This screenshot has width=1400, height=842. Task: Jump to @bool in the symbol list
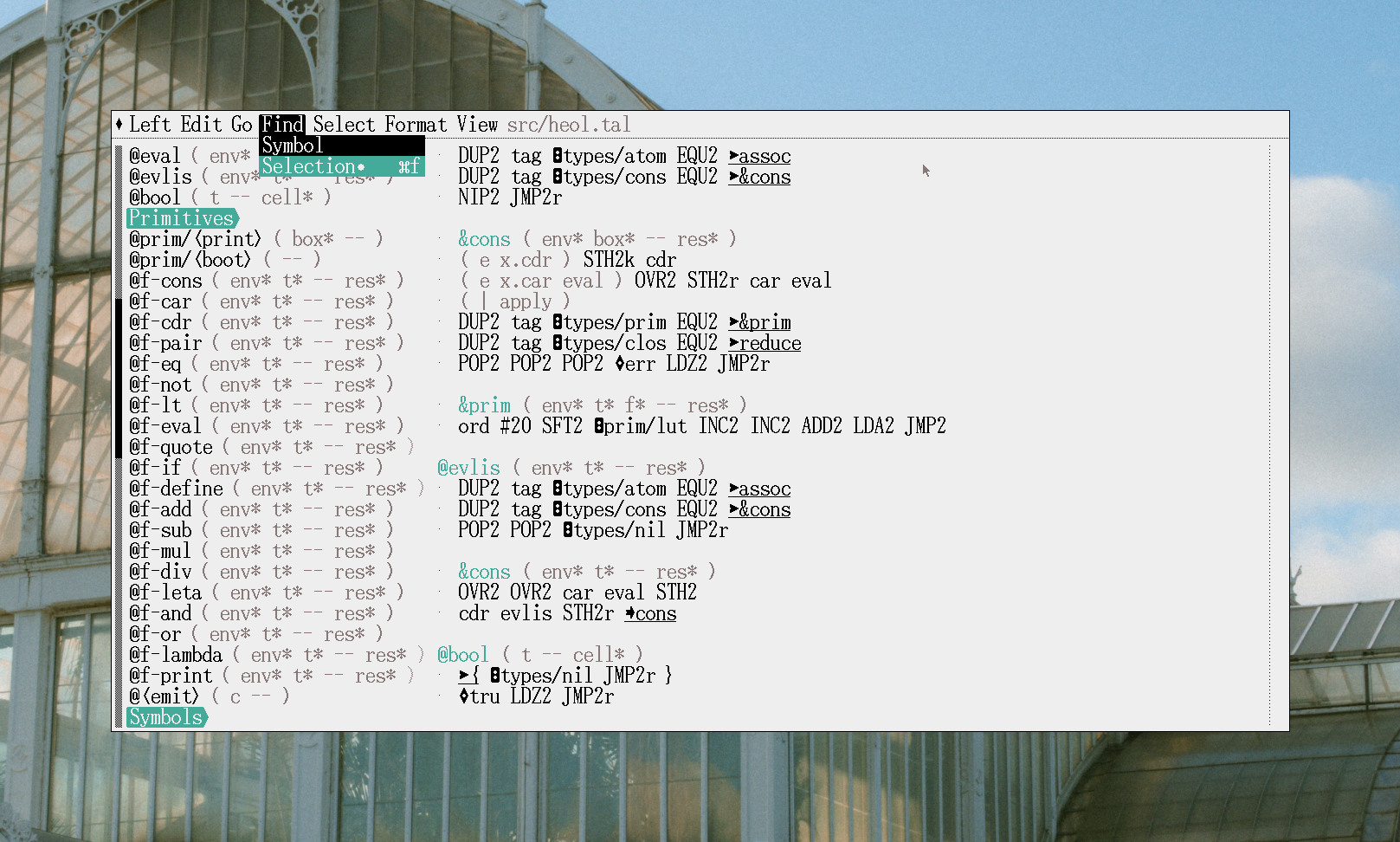click(x=155, y=198)
